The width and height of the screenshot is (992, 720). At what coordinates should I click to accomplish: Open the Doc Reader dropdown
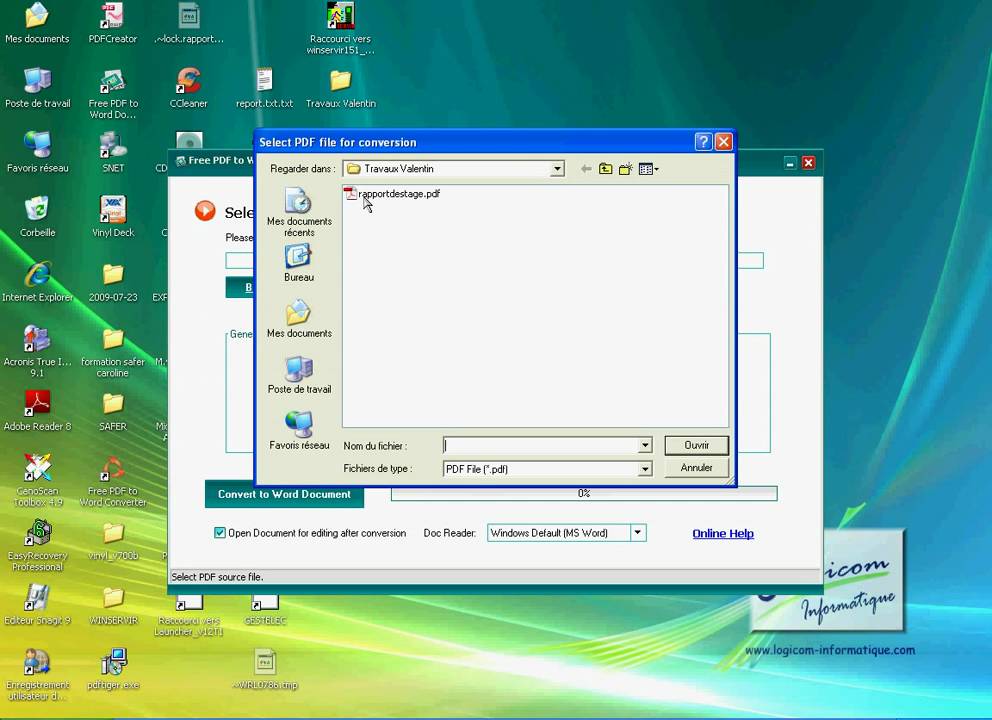tap(638, 533)
